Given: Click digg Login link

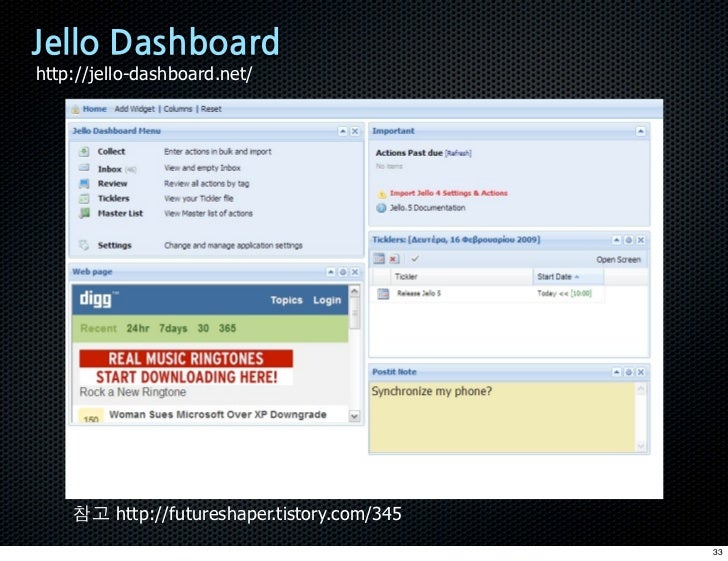Looking at the screenshot, I should [327, 300].
